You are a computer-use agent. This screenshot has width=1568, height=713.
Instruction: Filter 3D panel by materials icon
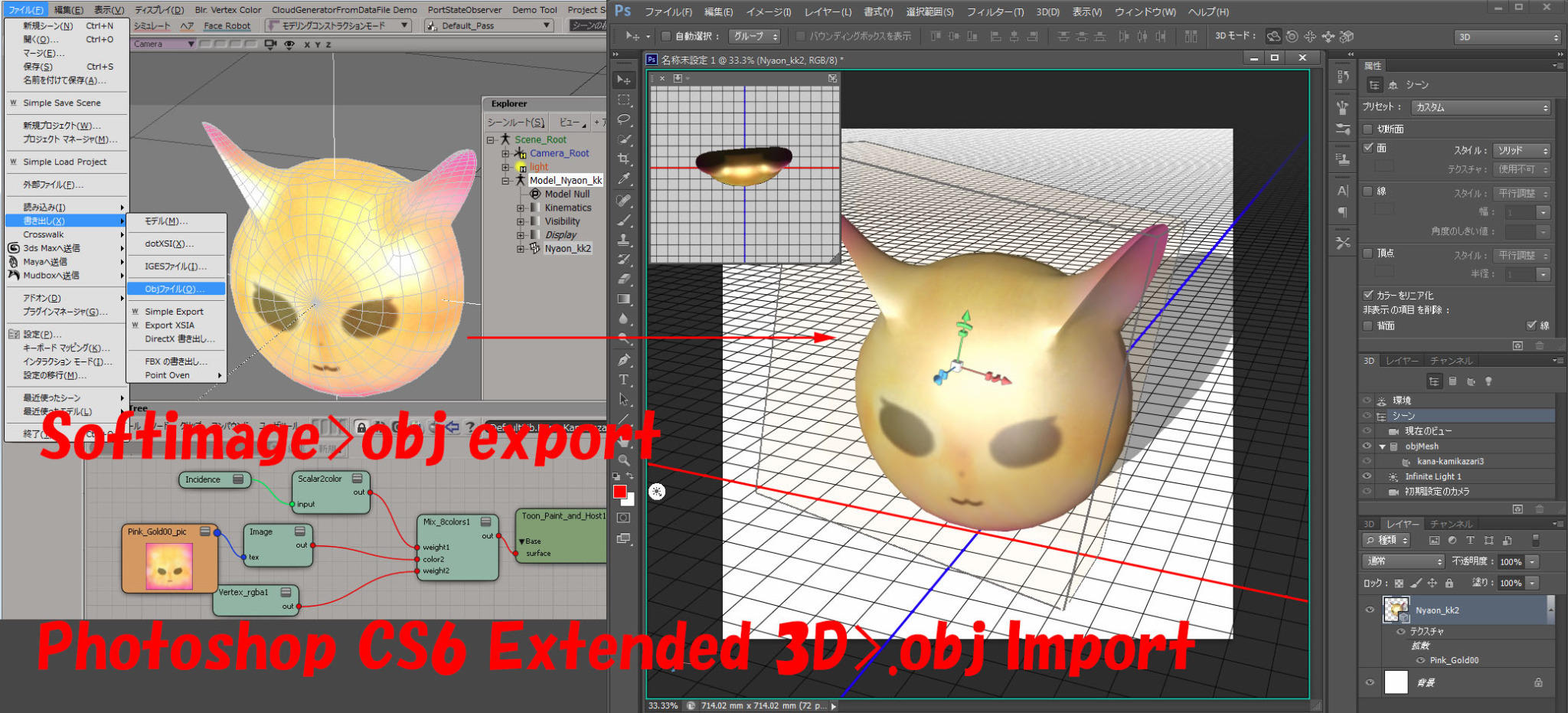pyautogui.click(x=1471, y=381)
